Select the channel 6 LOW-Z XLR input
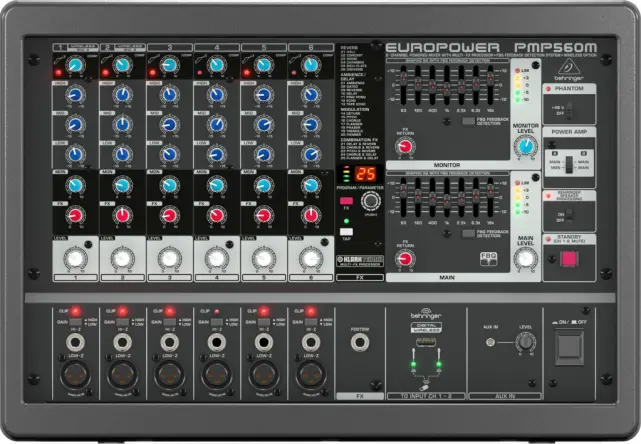 (311, 374)
